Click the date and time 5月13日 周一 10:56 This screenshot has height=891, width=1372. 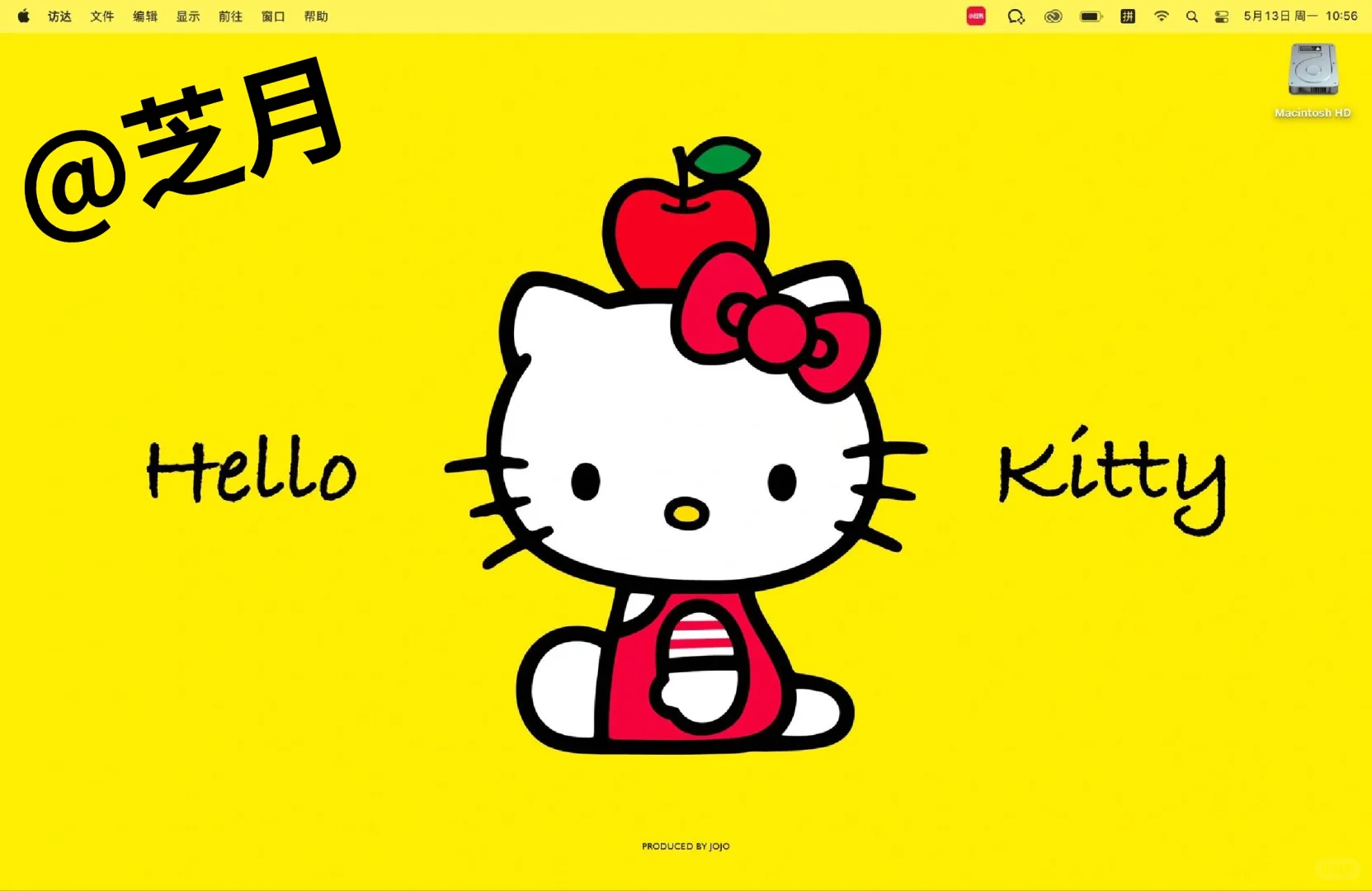point(1300,16)
